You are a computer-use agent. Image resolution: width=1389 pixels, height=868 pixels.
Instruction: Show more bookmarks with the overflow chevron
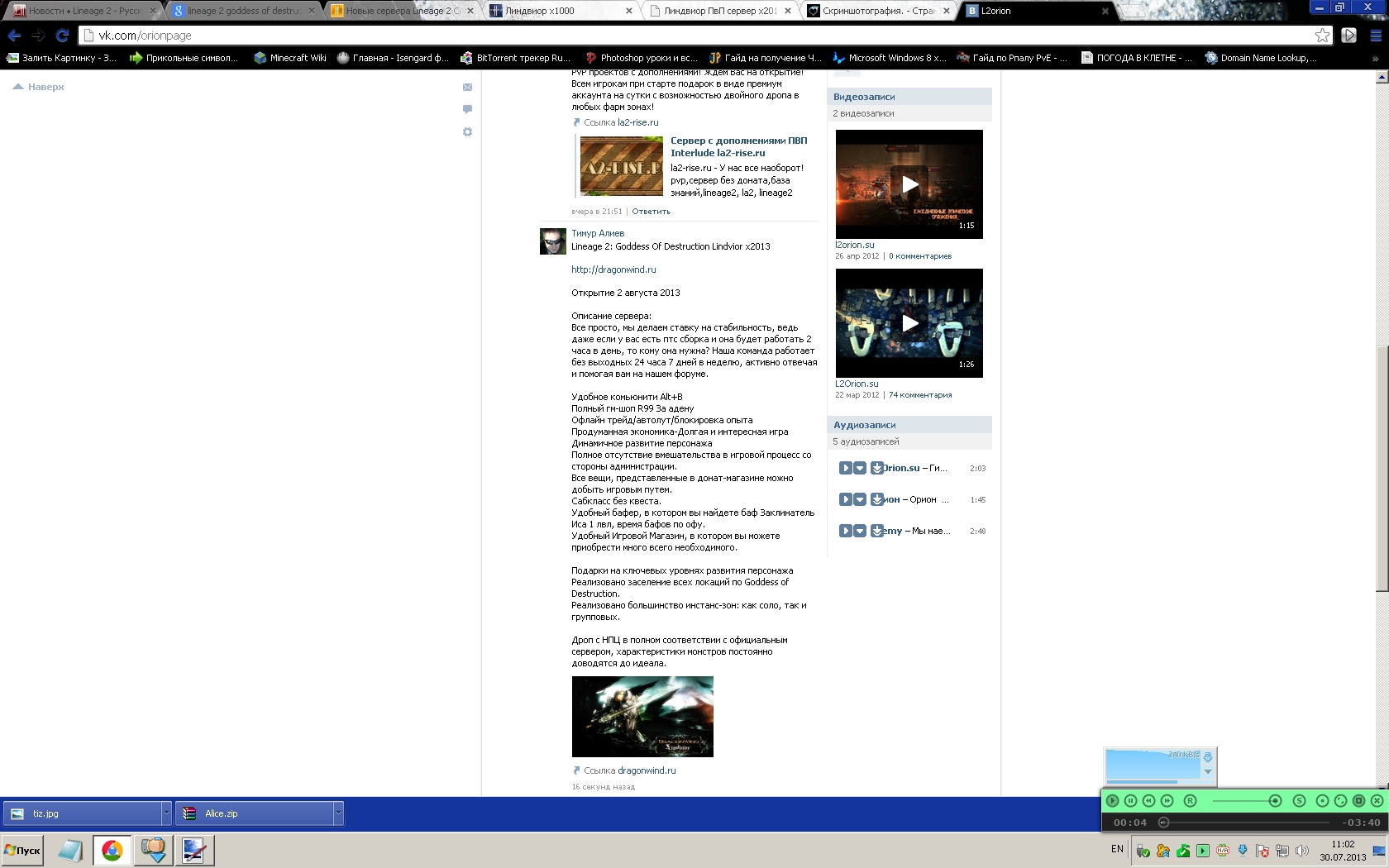coord(1376,58)
